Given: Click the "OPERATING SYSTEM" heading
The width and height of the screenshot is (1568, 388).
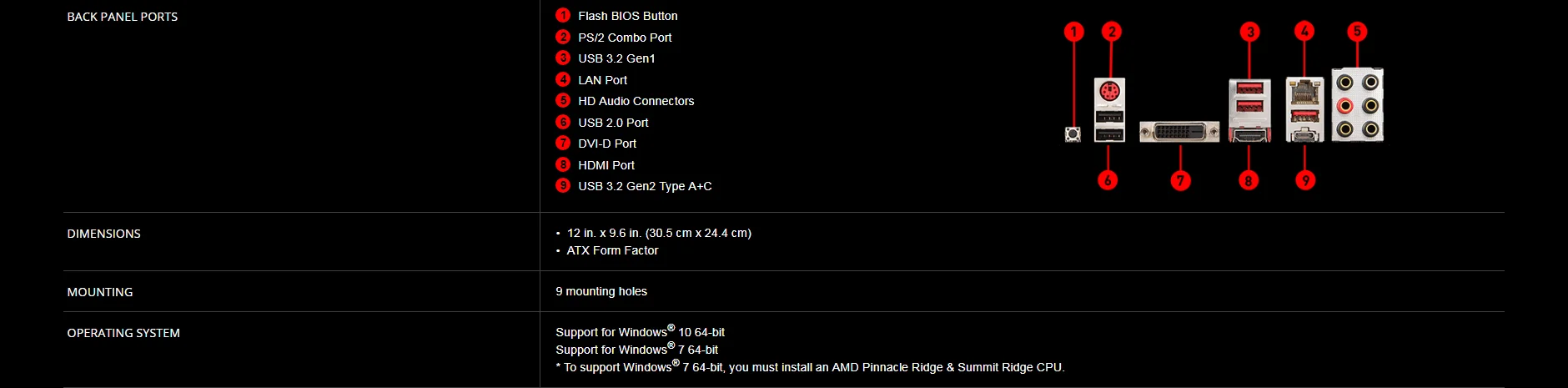Looking at the screenshot, I should (123, 333).
